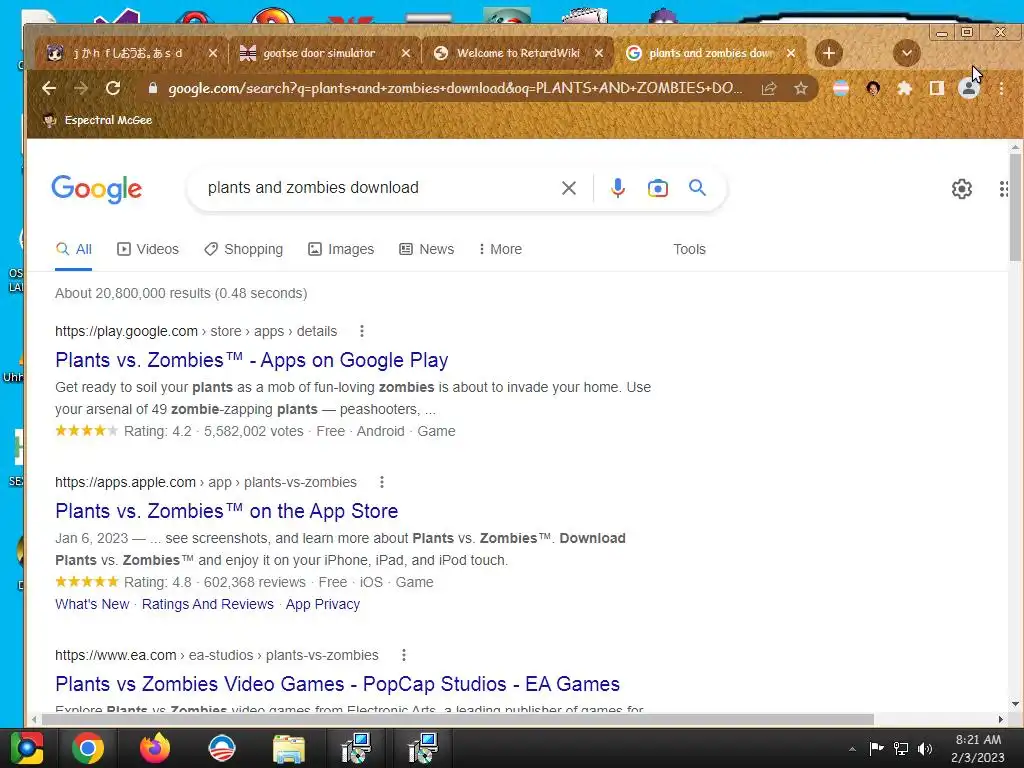
Task: Close the plants and zombies search tab
Action: [791, 53]
